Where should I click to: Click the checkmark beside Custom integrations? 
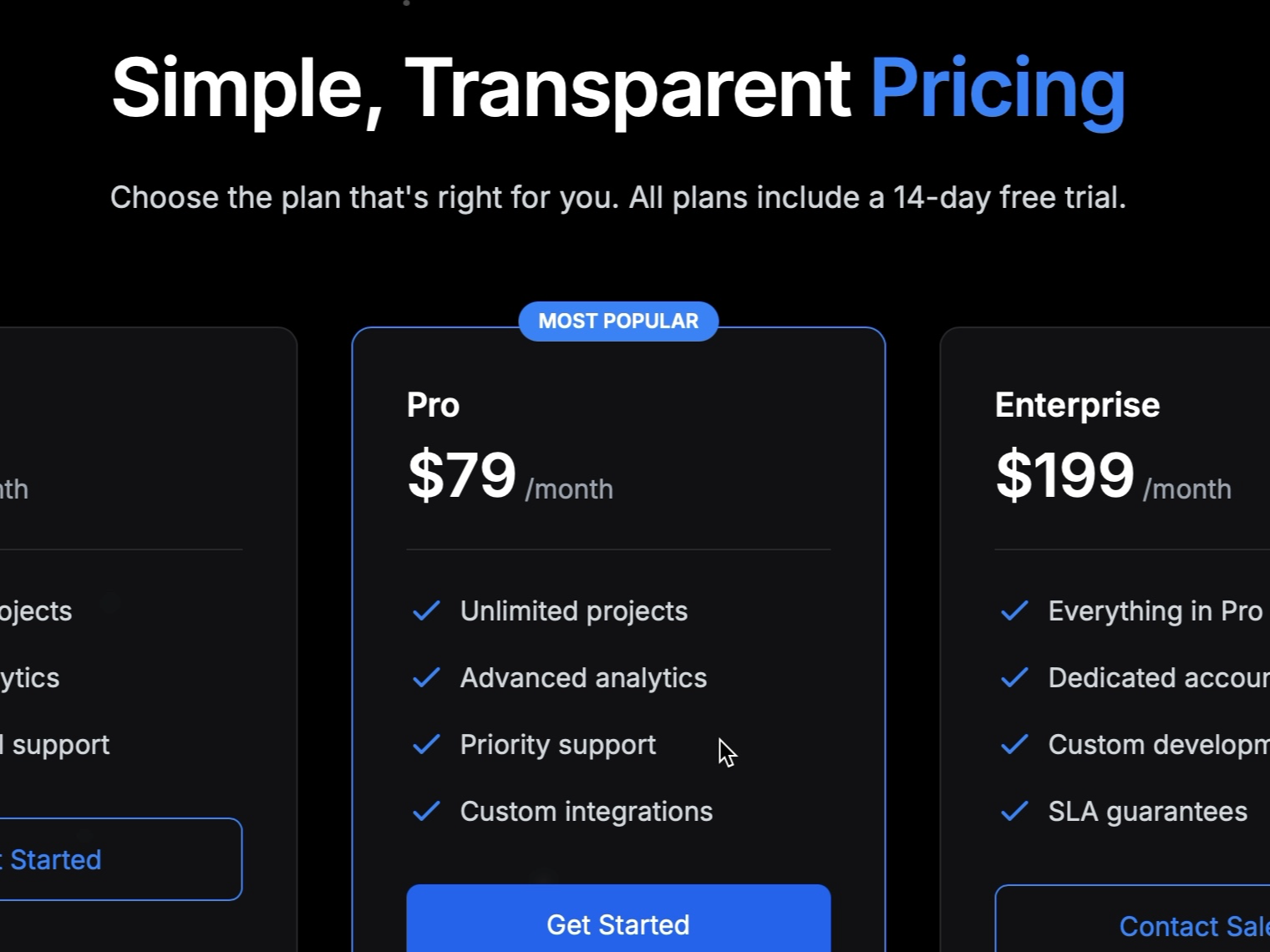426,811
